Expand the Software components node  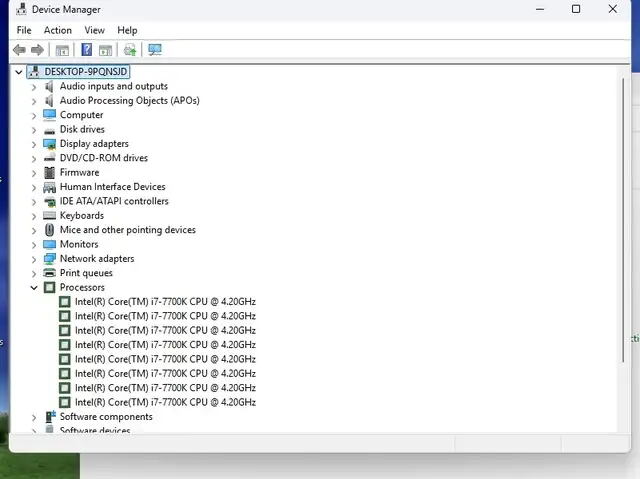tap(34, 417)
